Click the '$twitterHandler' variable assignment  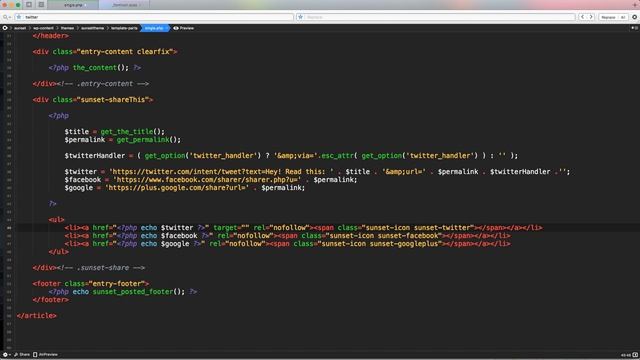coord(95,156)
